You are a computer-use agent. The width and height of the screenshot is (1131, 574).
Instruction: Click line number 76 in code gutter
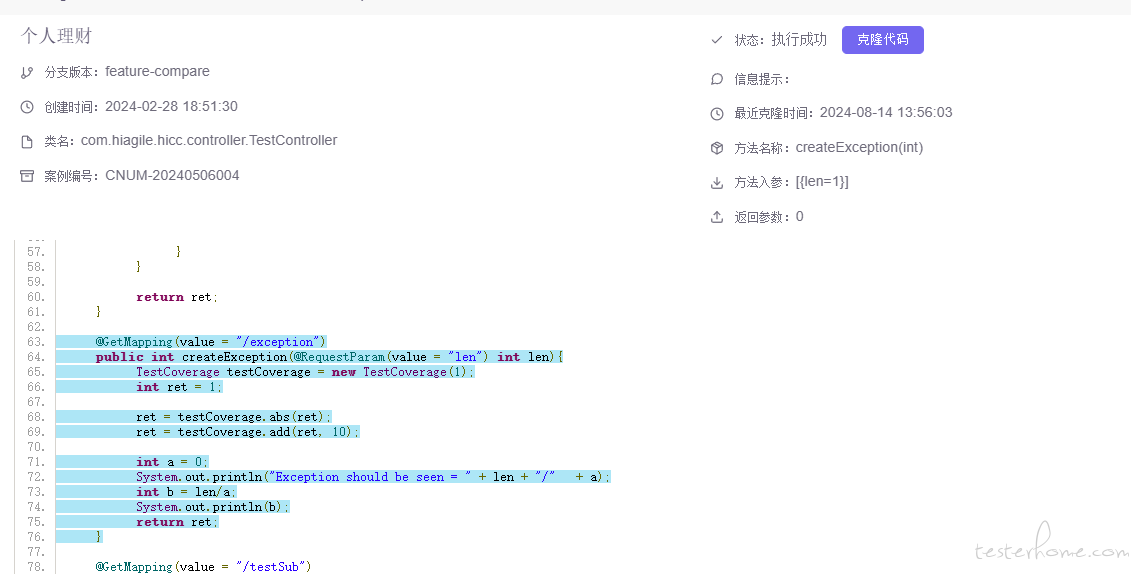point(36,537)
